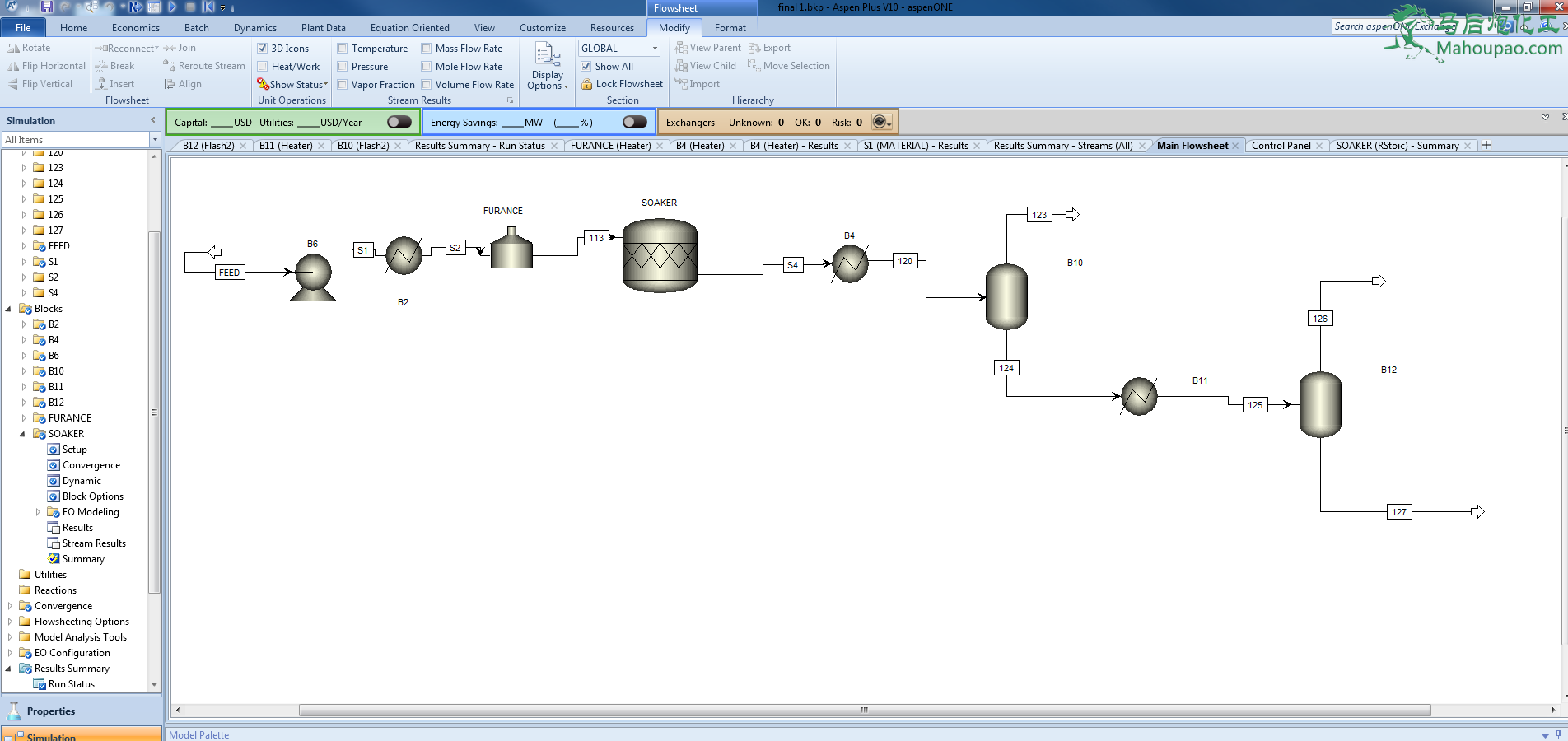Open the File menu button
1568x741 pixels.
(23, 27)
